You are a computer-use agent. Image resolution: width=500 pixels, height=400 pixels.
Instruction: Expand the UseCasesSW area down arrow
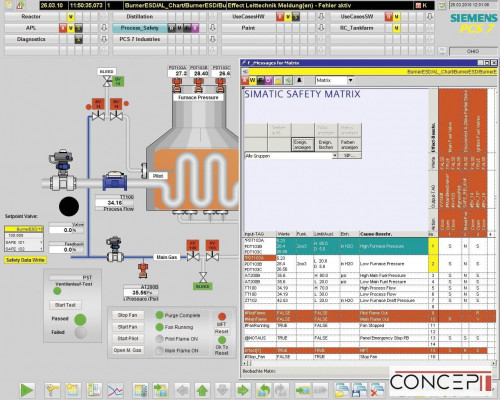[430, 16]
